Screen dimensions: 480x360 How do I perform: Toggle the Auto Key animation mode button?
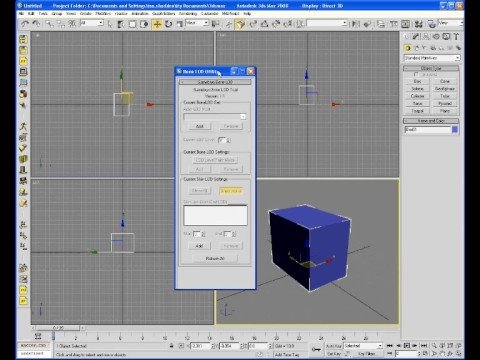click(333, 346)
